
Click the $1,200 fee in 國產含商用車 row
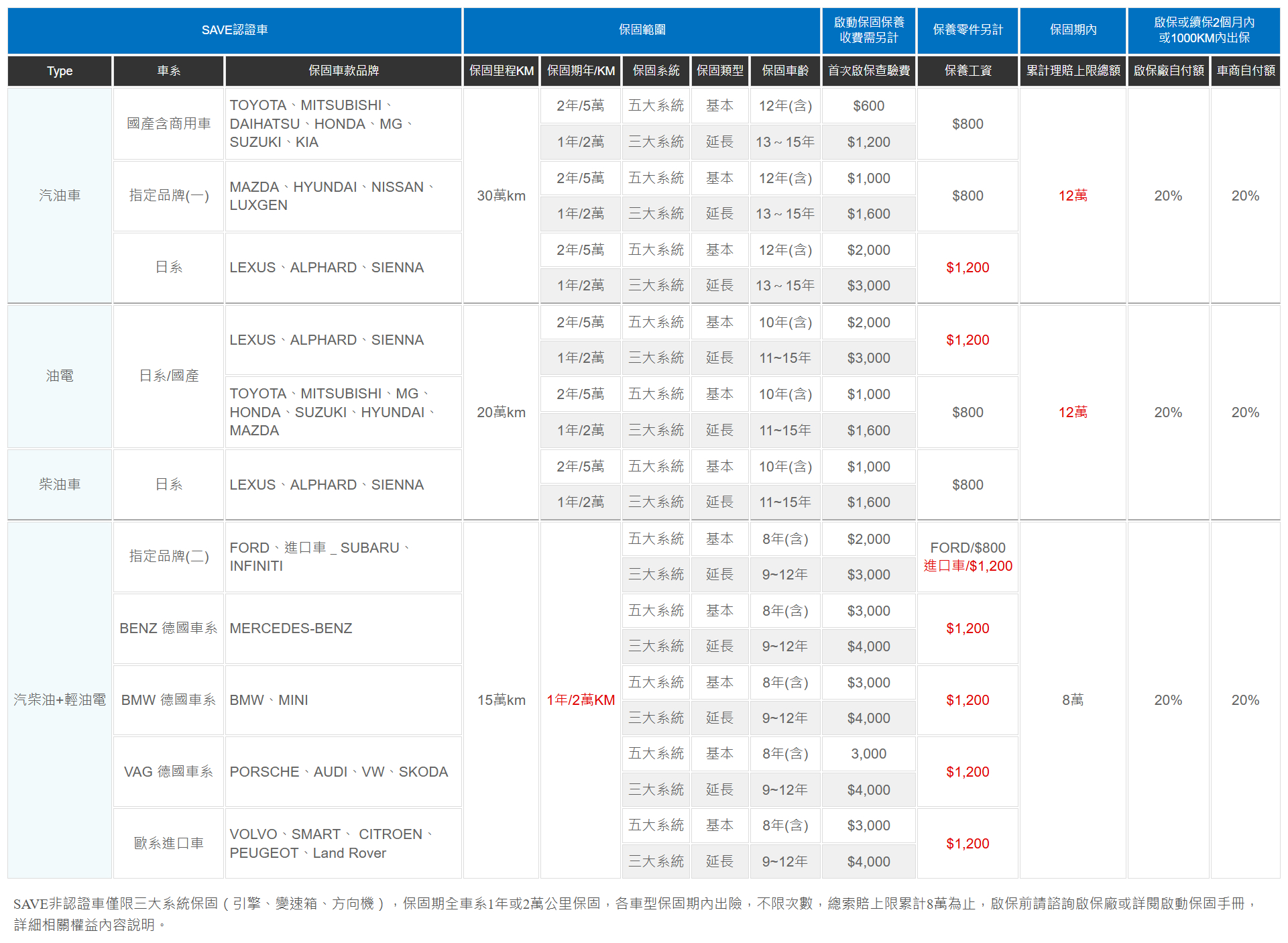click(869, 142)
